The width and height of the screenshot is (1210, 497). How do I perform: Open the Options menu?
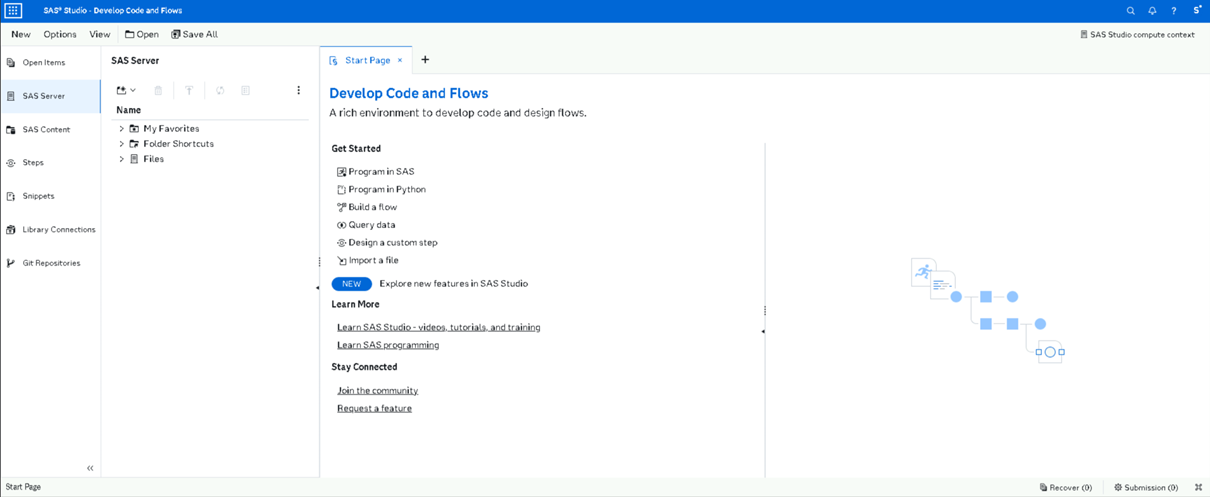pyautogui.click(x=60, y=34)
